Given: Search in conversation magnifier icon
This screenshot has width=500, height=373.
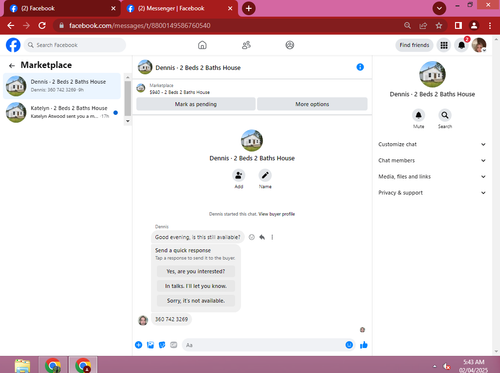Looking at the screenshot, I should point(445,115).
